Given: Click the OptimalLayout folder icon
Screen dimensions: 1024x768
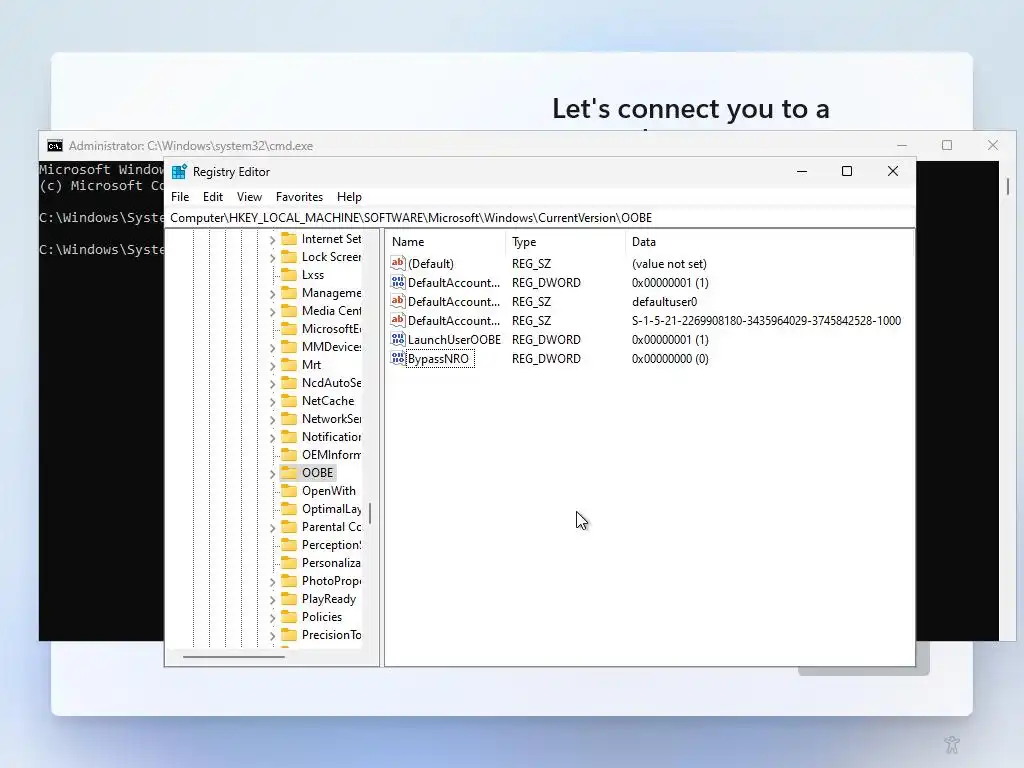Looking at the screenshot, I should pos(289,509).
